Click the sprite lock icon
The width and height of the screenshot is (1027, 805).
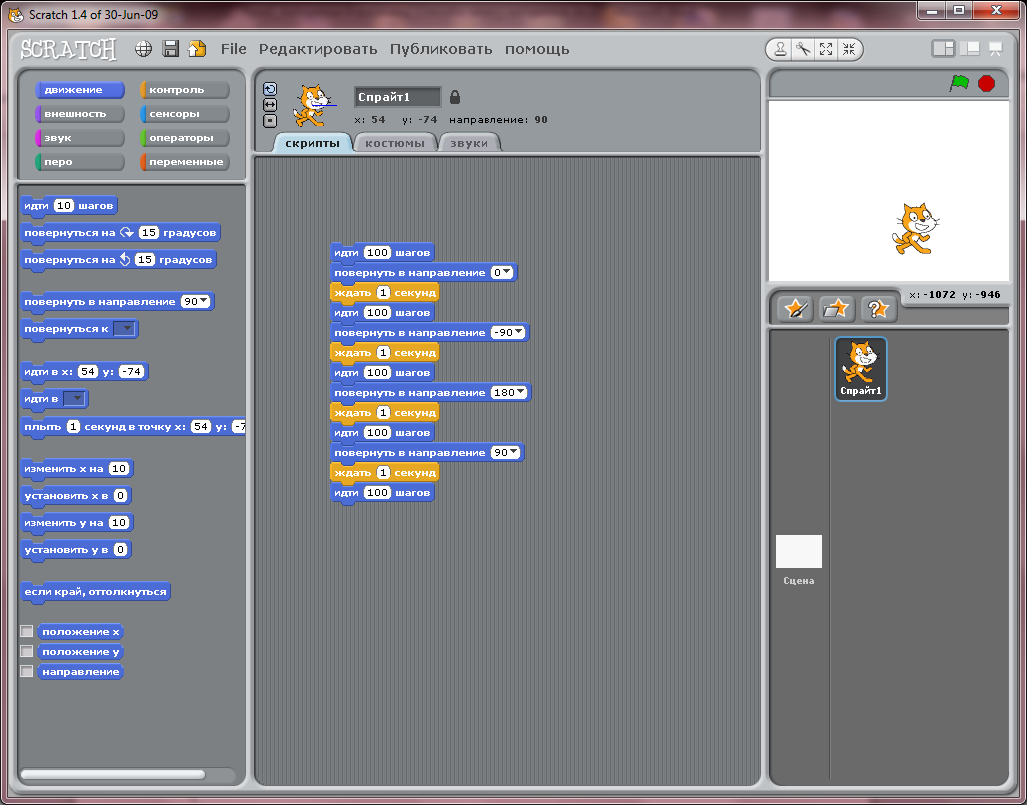tap(455, 97)
